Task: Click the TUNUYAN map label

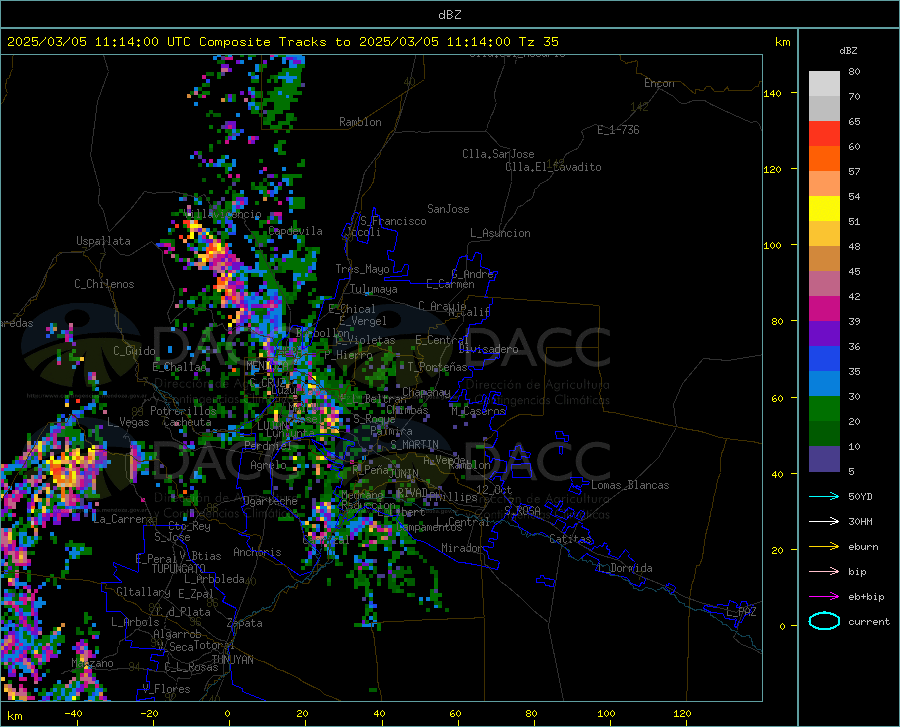Action: point(232,660)
